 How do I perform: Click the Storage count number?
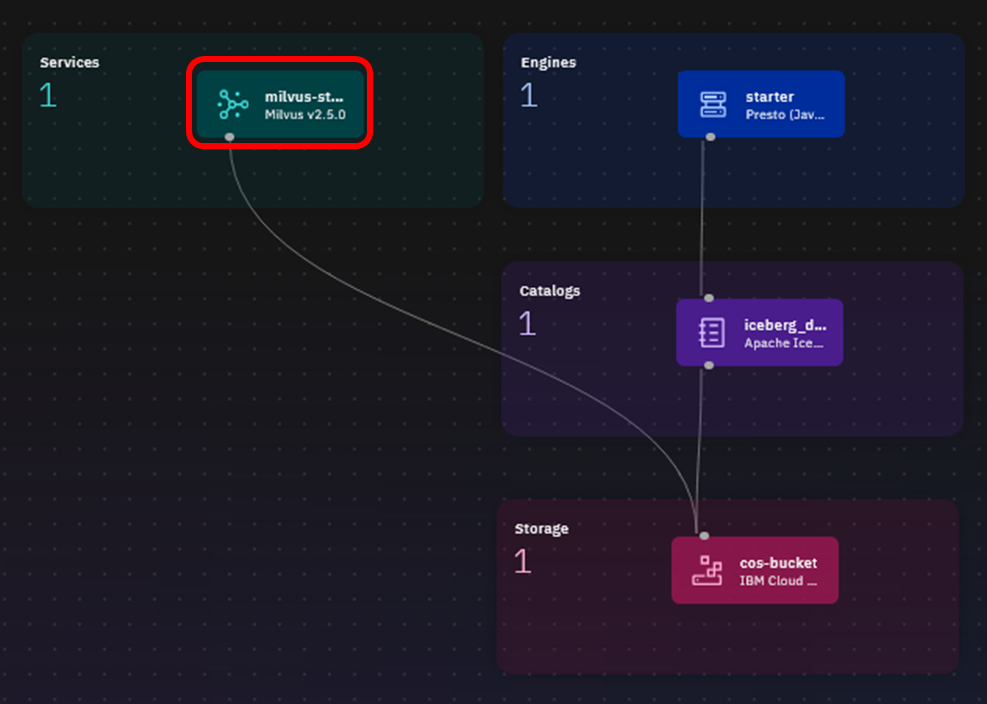[x=522, y=562]
